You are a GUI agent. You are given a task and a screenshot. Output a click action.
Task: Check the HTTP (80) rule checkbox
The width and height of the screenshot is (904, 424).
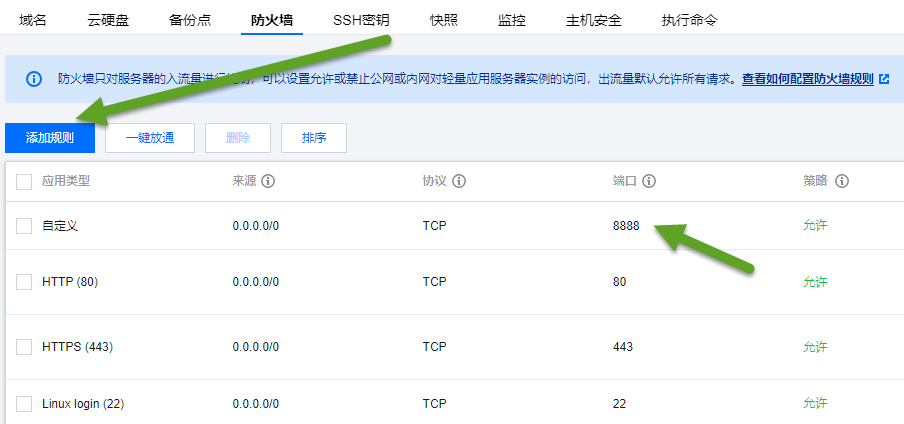(24, 282)
